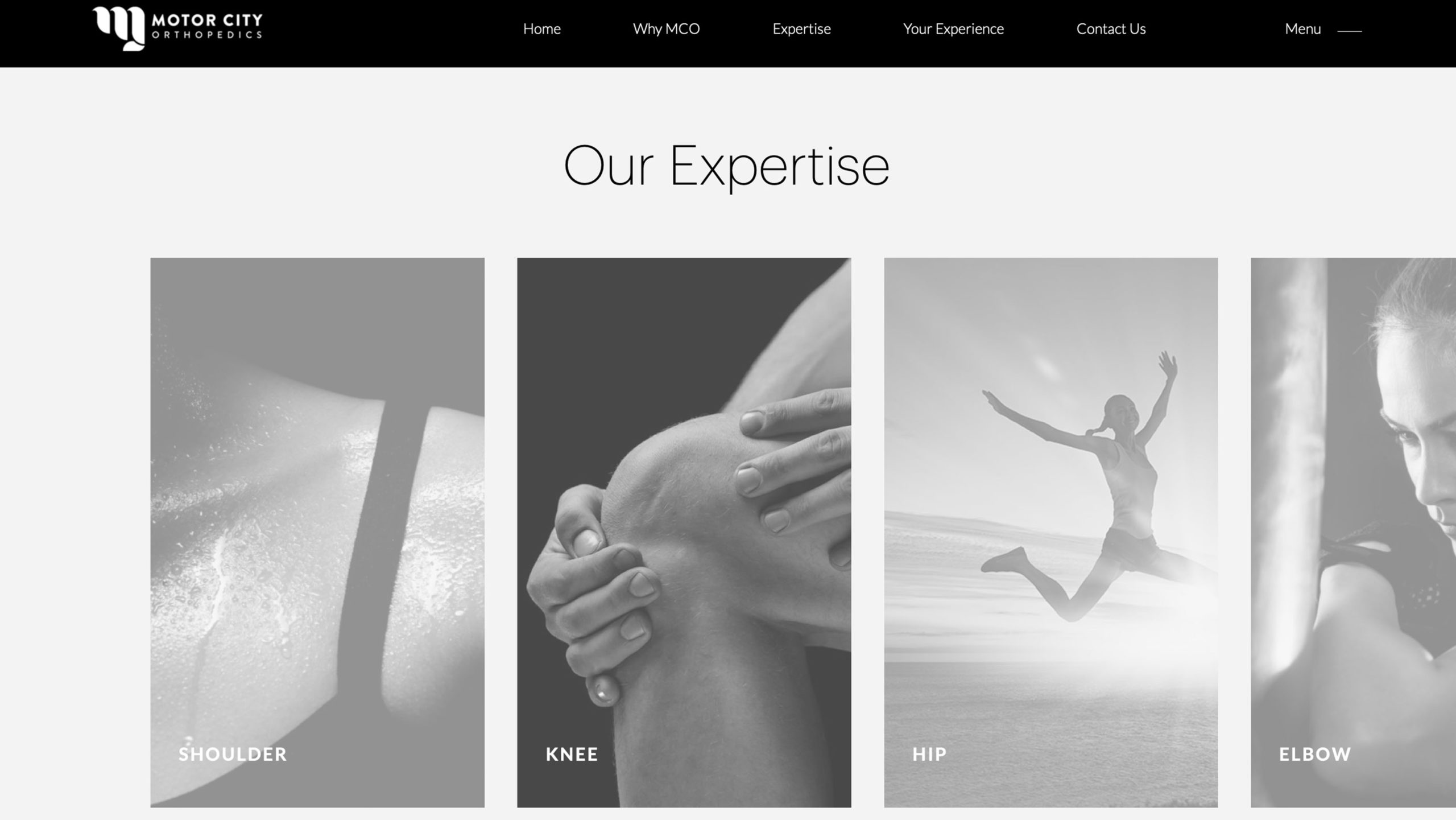Open the Shoulder expertise card
Image resolution: width=1456 pixels, height=820 pixels.
click(317, 532)
